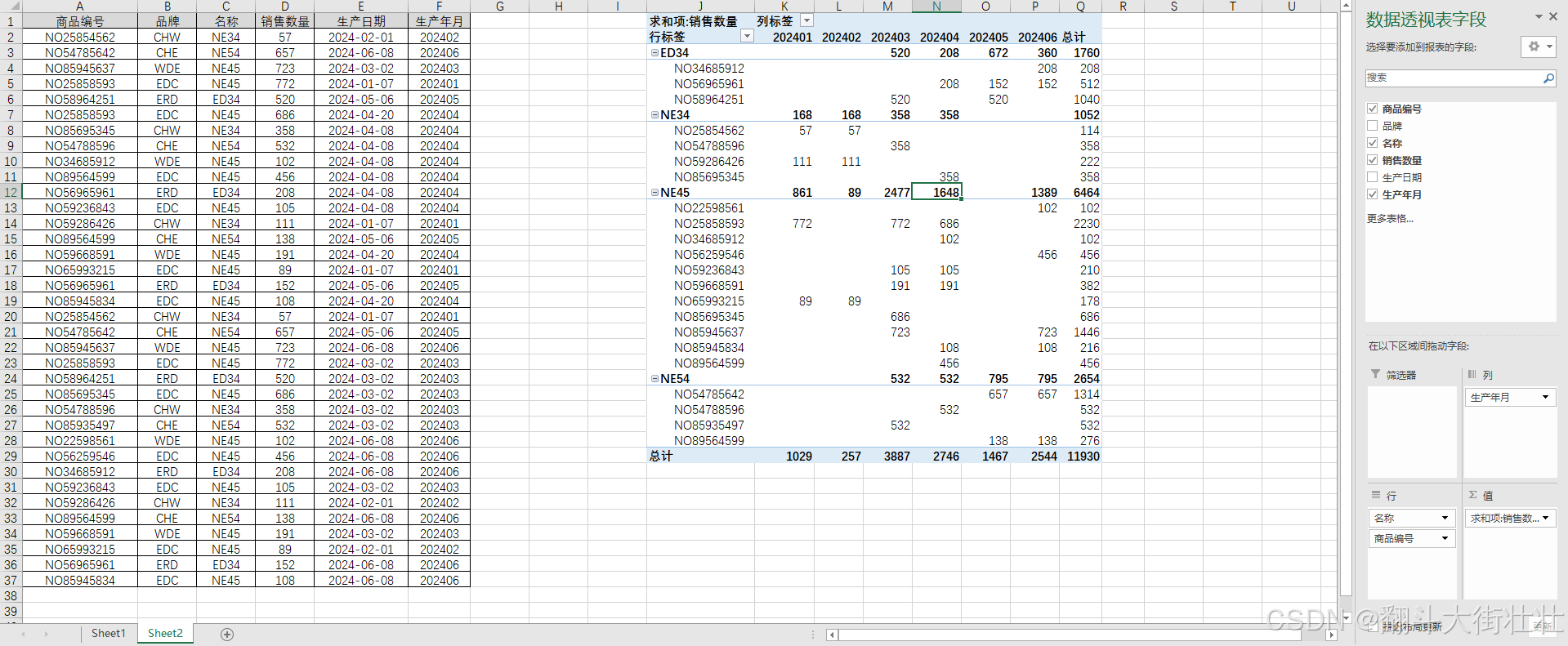Click the previous sheet navigation arrow
This screenshot has width=1568, height=646.
click(x=23, y=635)
